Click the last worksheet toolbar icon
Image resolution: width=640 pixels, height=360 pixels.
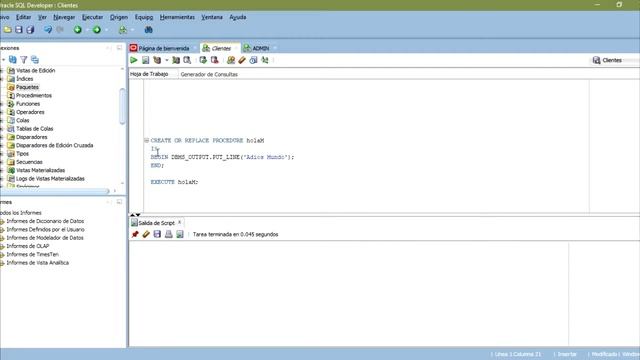click(265, 60)
